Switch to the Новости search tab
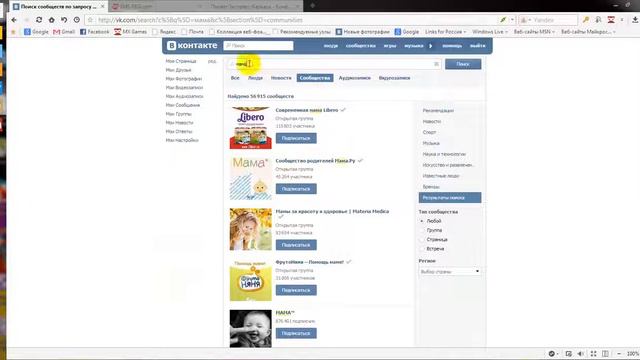The height and width of the screenshot is (360, 640). point(281,78)
